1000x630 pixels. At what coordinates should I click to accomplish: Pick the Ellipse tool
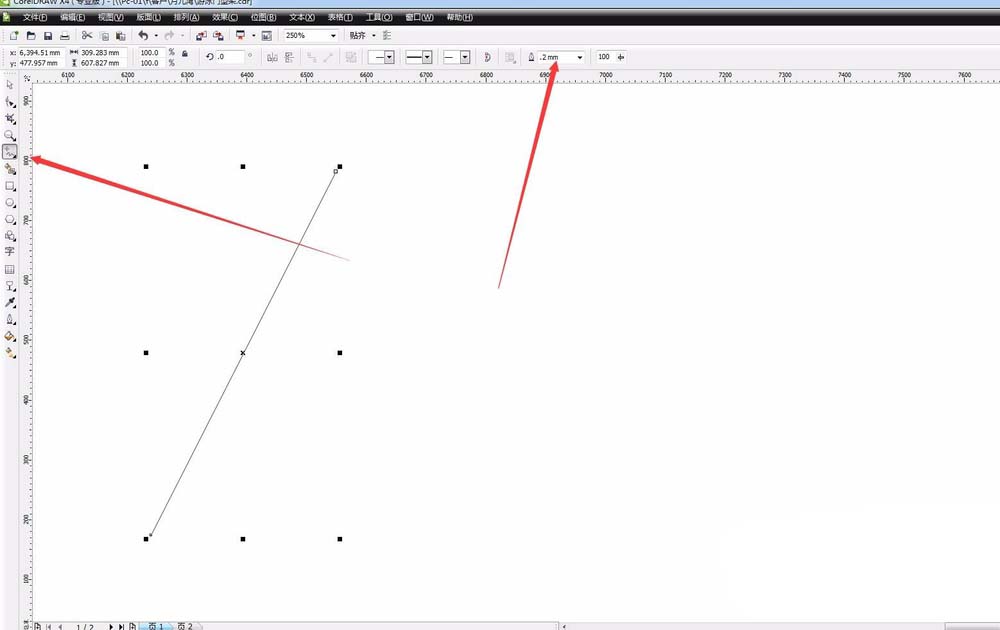10,203
